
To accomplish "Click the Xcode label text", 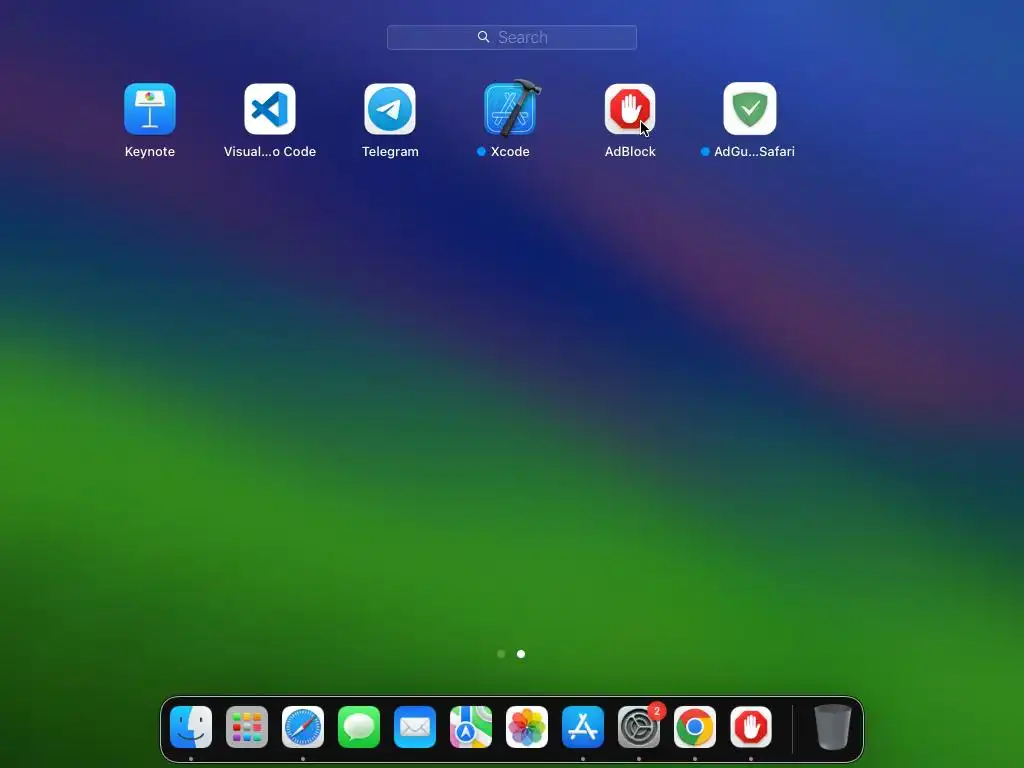I will click(510, 152).
